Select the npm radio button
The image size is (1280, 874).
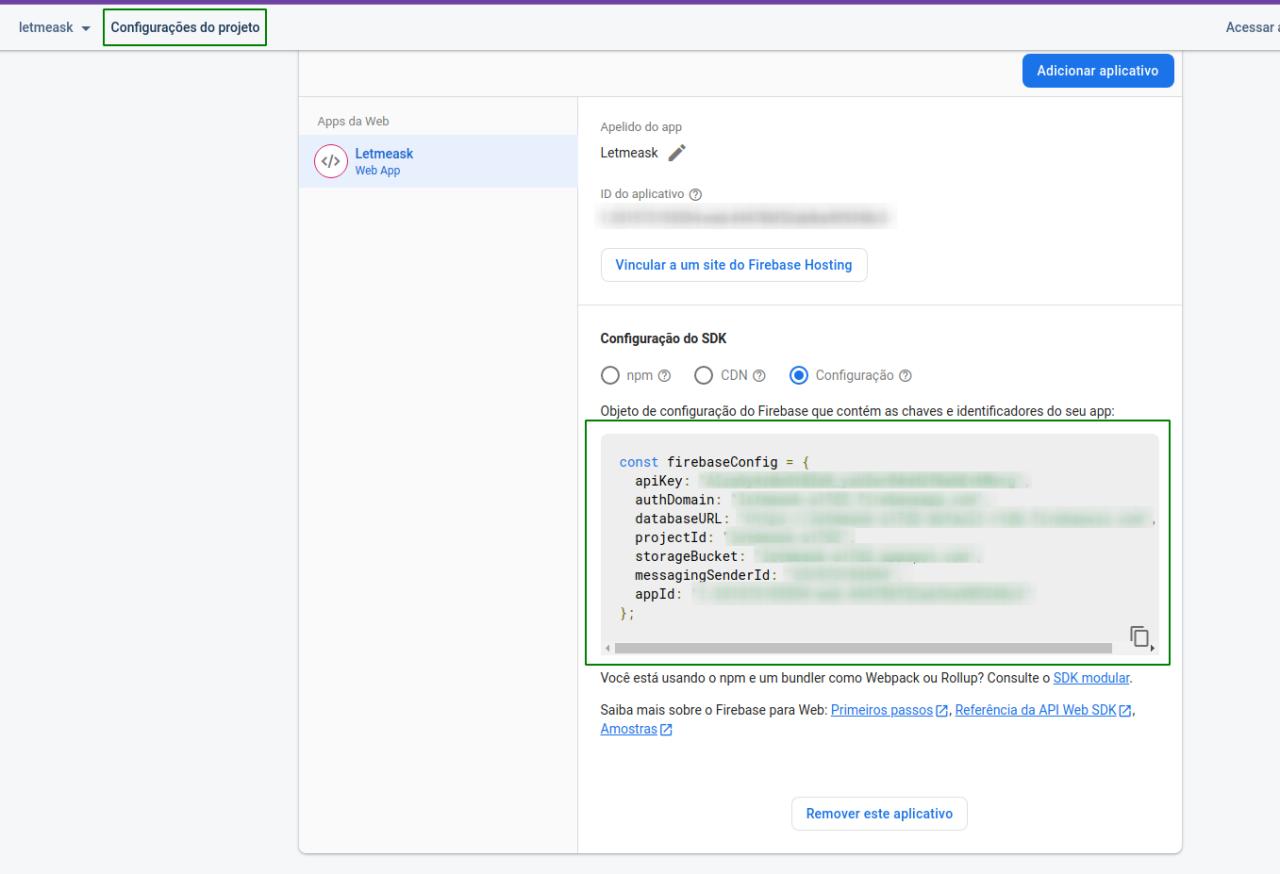610,376
